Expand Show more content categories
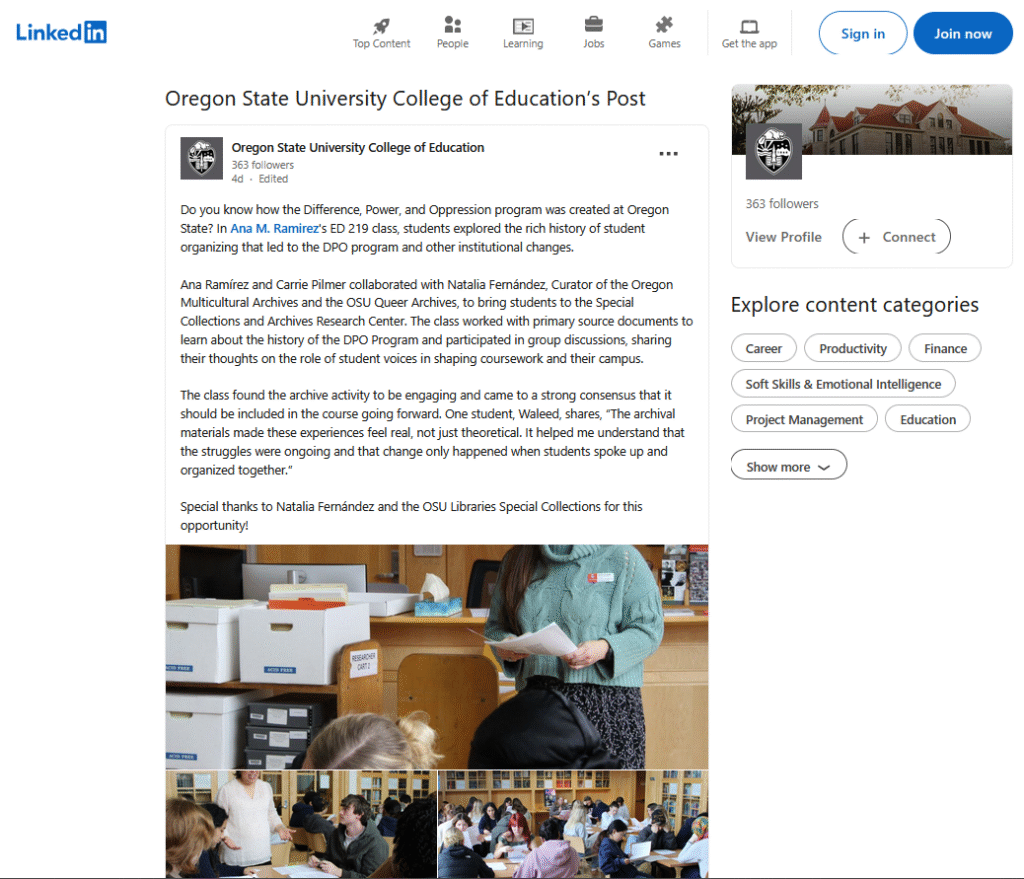 pos(788,466)
